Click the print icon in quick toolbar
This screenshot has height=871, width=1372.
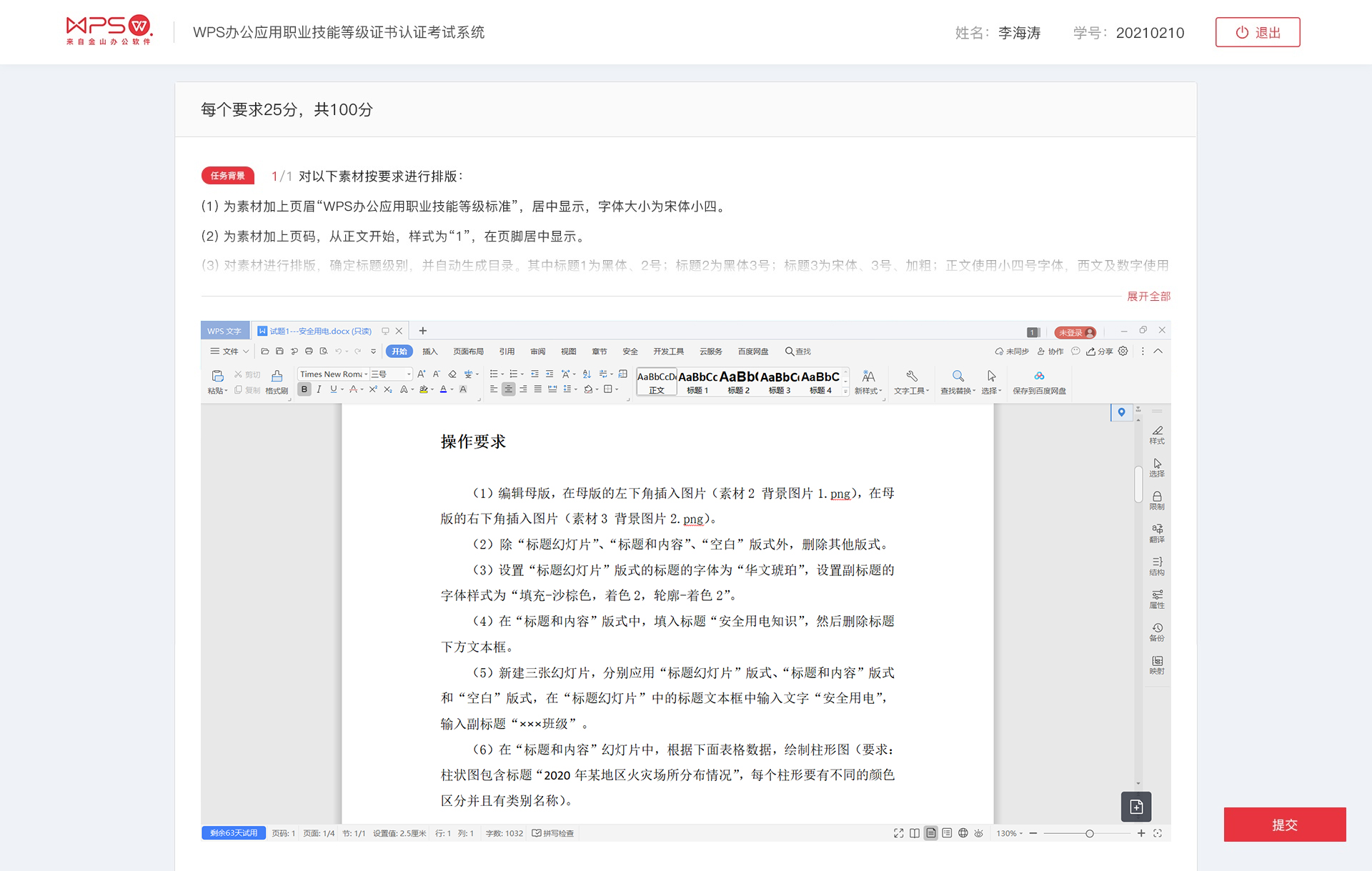(x=309, y=352)
